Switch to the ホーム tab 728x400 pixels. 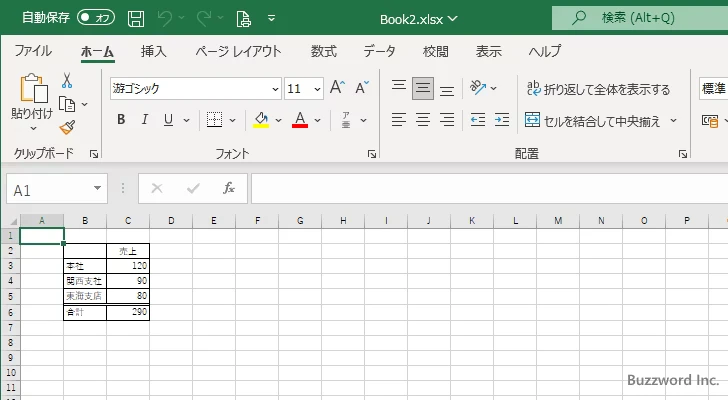(x=97, y=51)
